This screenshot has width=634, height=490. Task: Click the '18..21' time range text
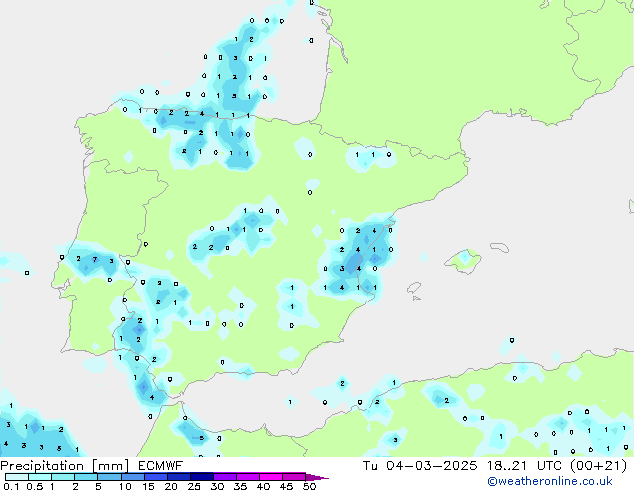[x=507, y=466]
